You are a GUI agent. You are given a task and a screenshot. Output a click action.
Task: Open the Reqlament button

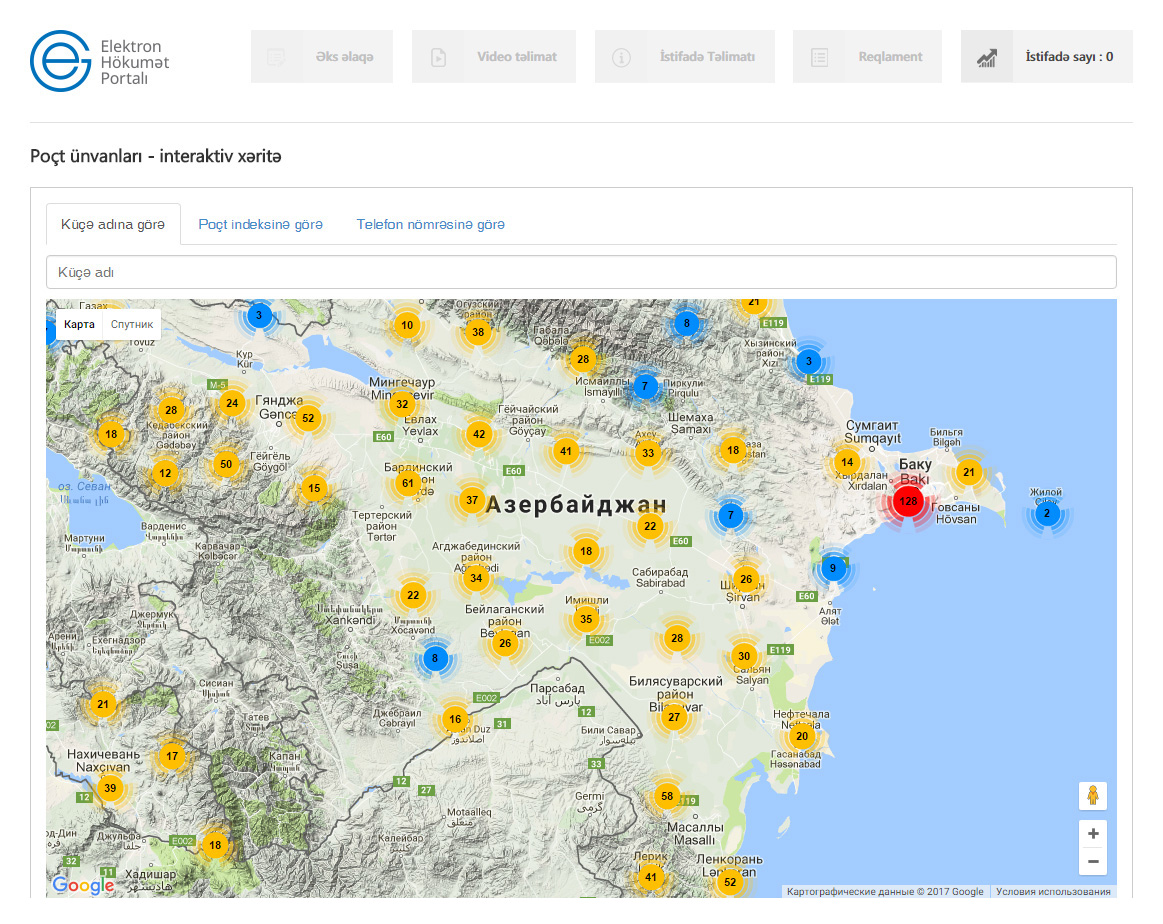click(867, 56)
